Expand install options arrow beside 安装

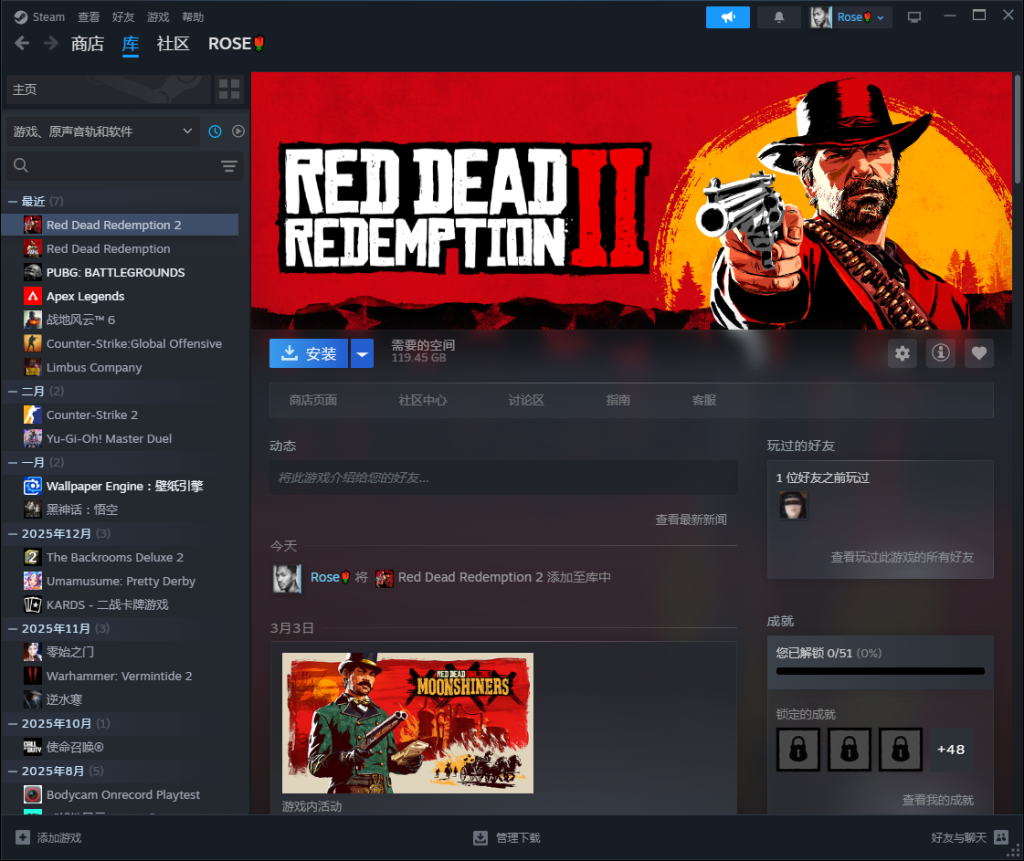(362, 353)
